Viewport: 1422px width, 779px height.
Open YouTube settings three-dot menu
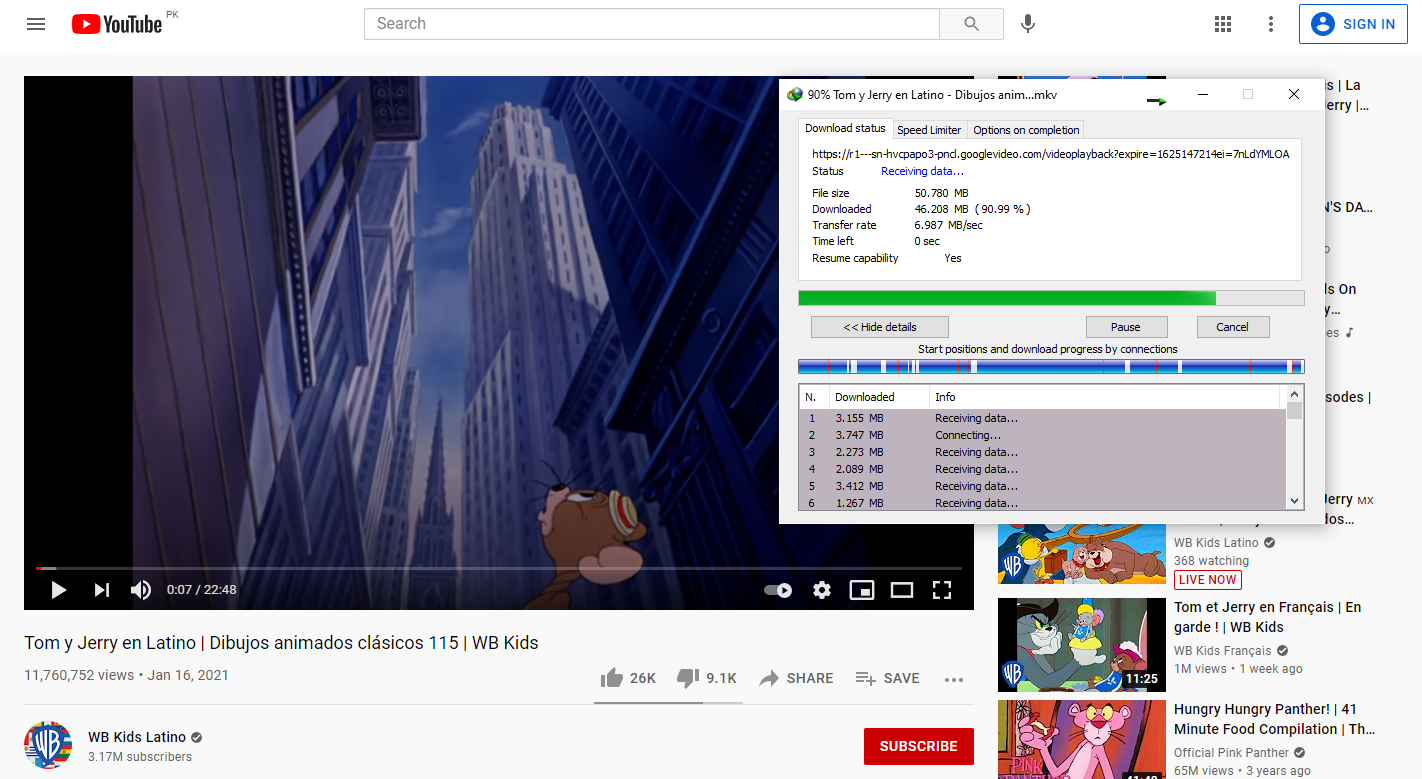pyautogui.click(x=1271, y=24)
